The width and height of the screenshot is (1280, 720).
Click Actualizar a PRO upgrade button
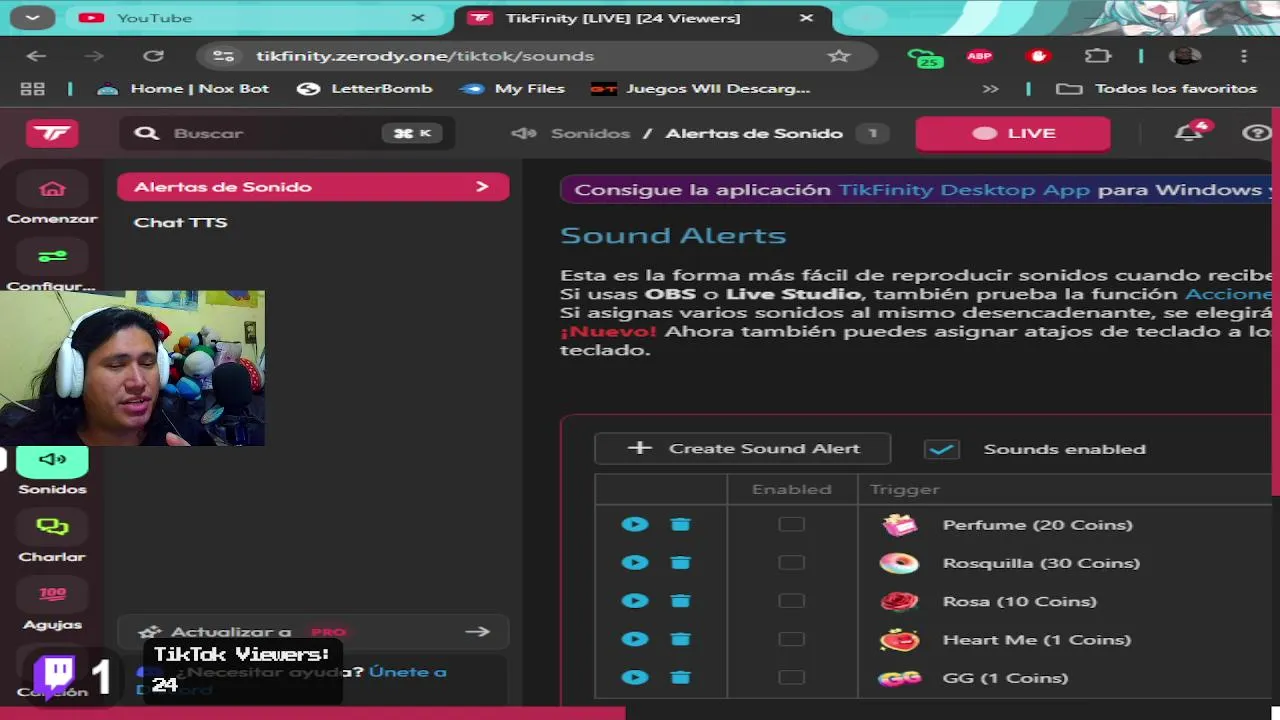[x=313, y=632]
